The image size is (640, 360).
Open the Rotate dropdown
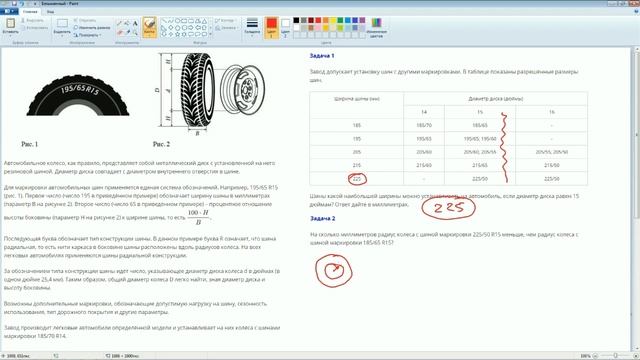(87, 35)
